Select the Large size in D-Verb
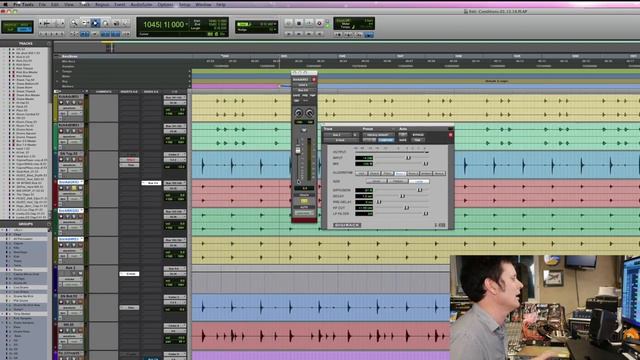The height and width of the screenshot is (360, 640). coord(419,181)
